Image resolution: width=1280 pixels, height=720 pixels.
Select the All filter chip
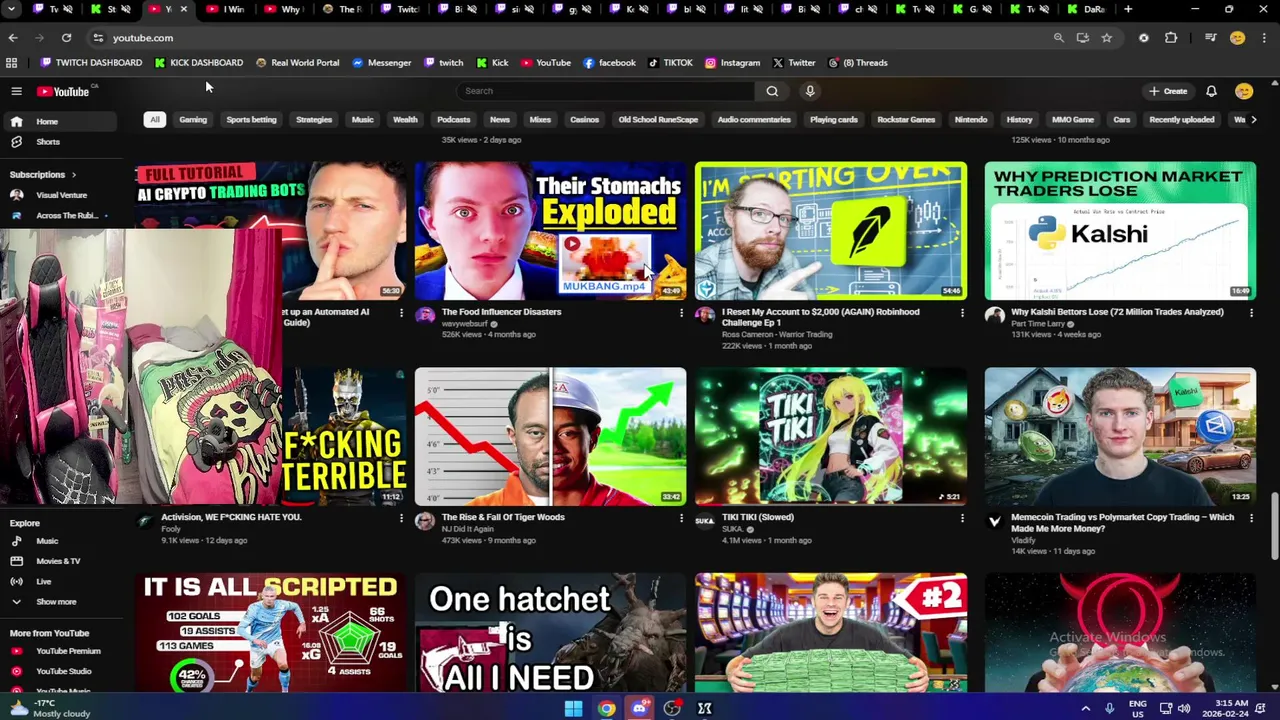click(154, 120)
